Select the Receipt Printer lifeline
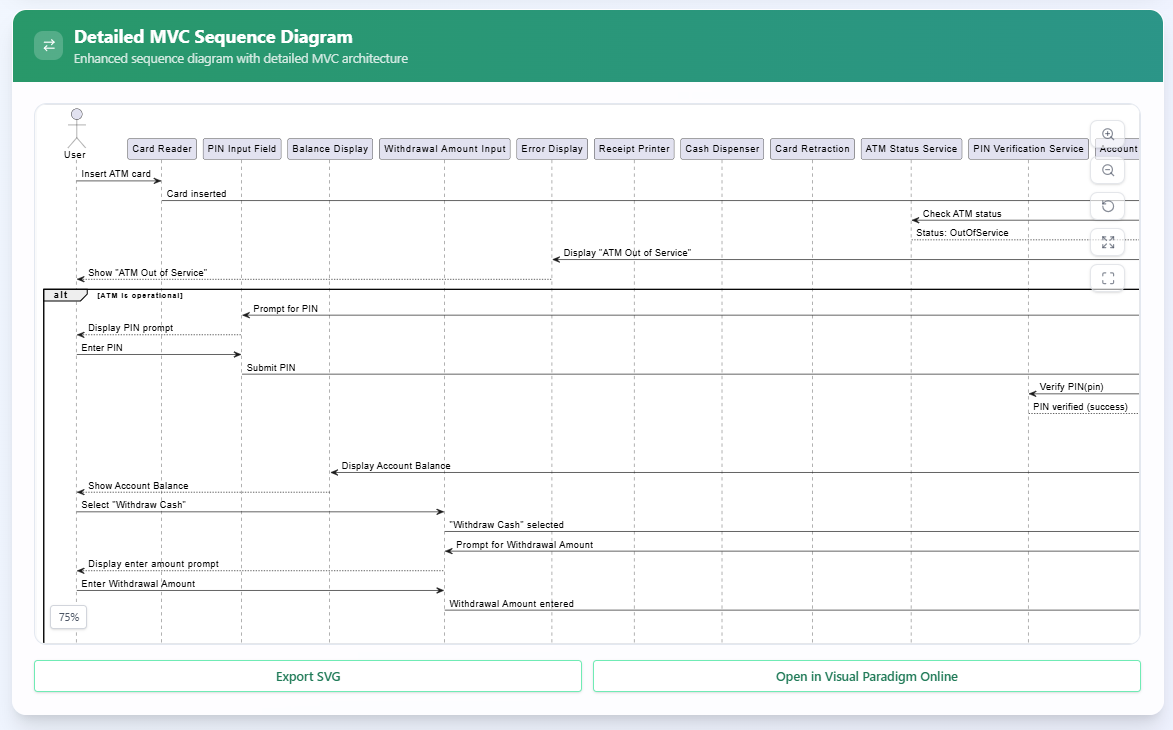Image resolution: width=1173 pixels, height=730 pixels. (x=633, y=148)
